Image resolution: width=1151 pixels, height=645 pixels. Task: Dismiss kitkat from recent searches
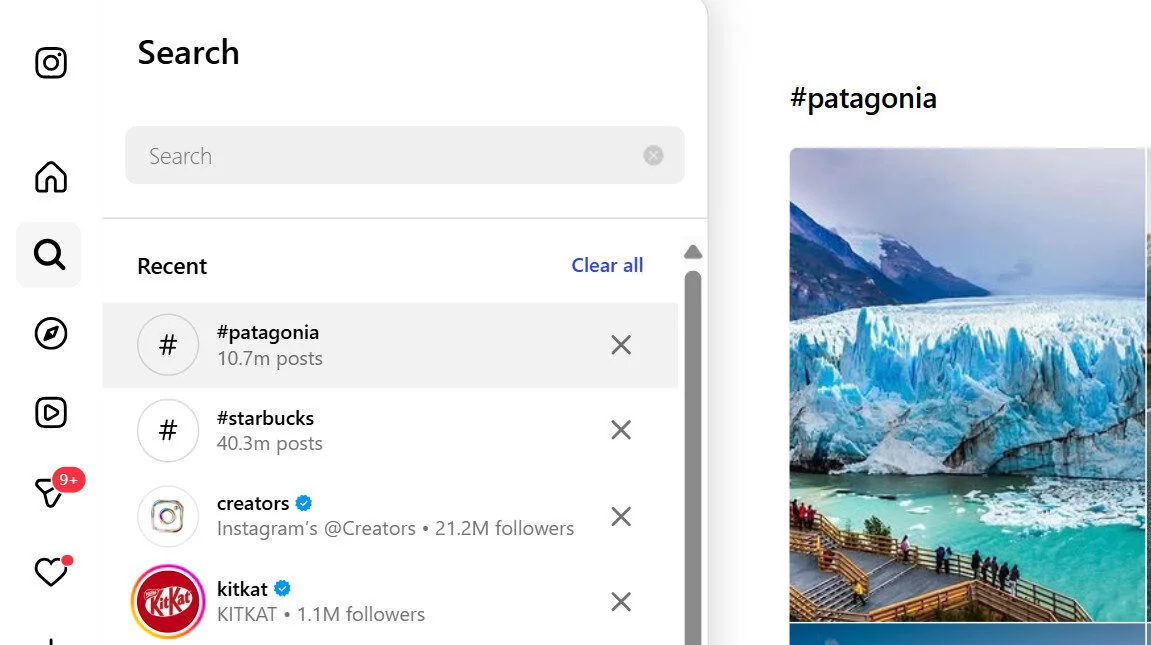coord(620,601)
